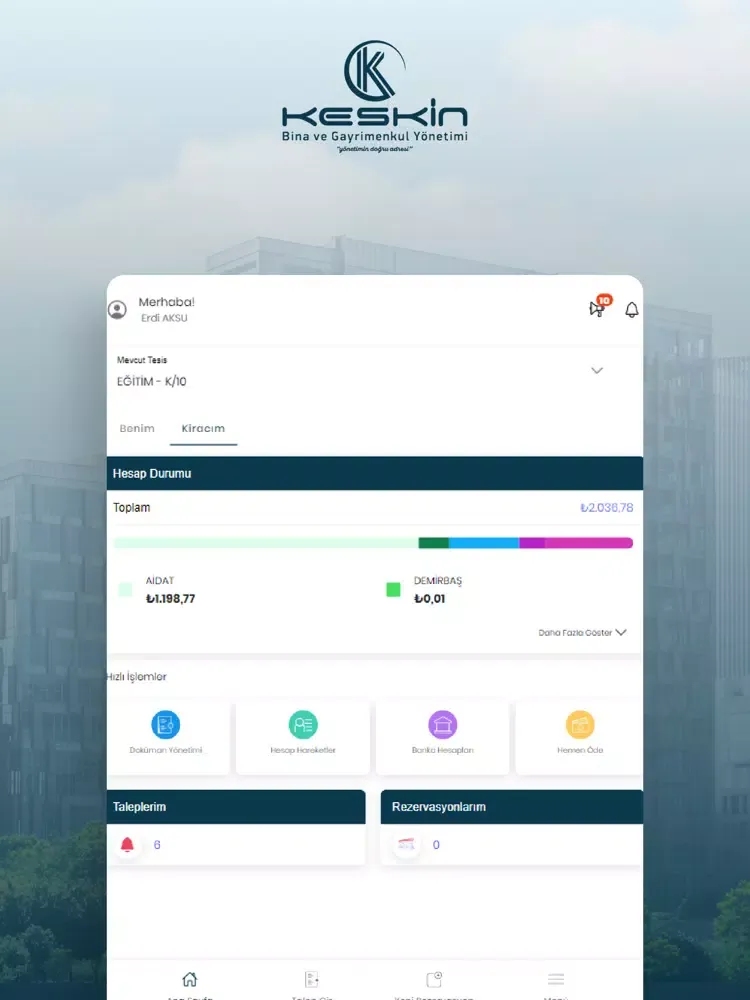Open the user profile avatar icon
This screenshot has width=750, height=1000.
(x=117, y=310)
